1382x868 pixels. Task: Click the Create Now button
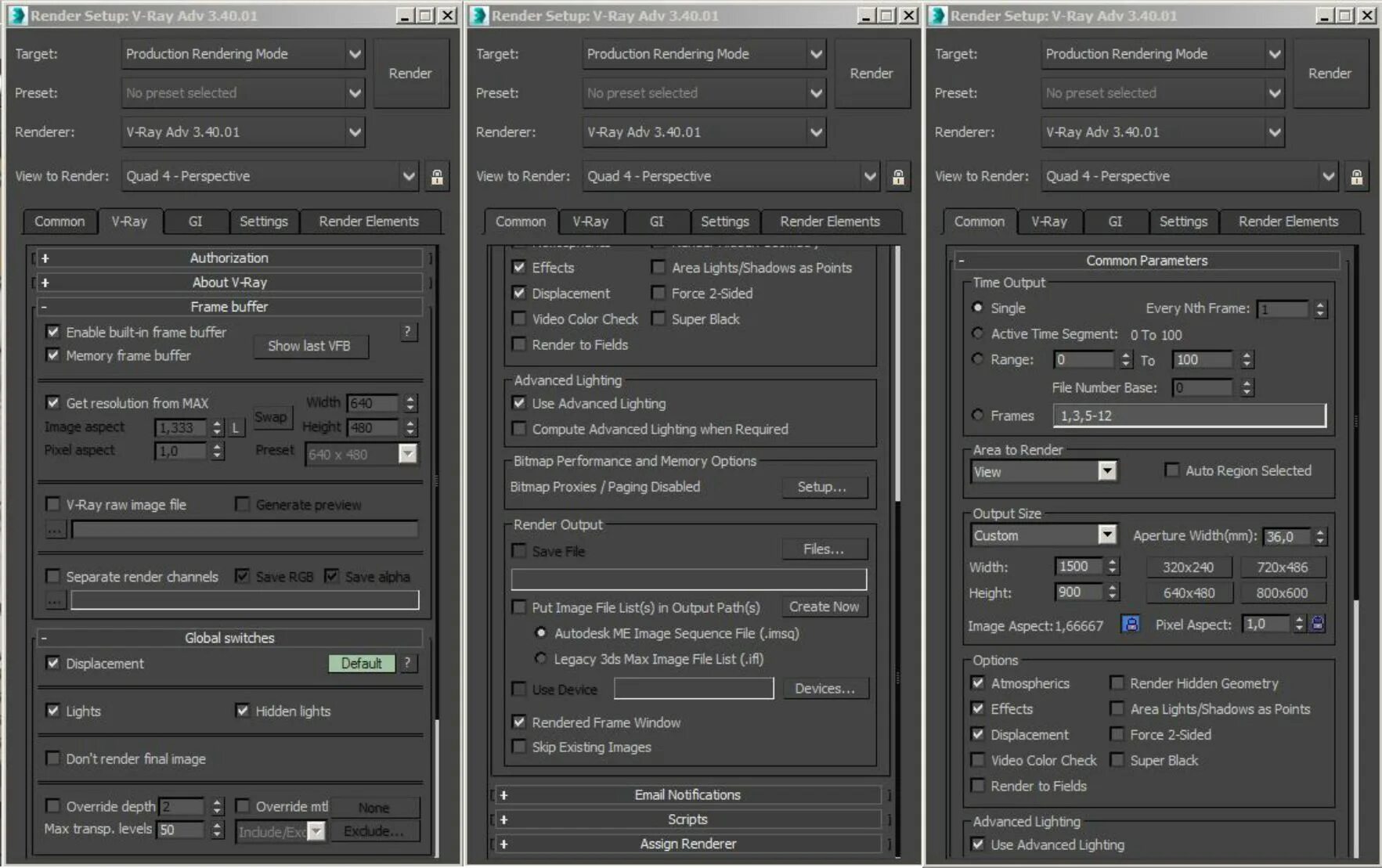(x=824, y=607)
